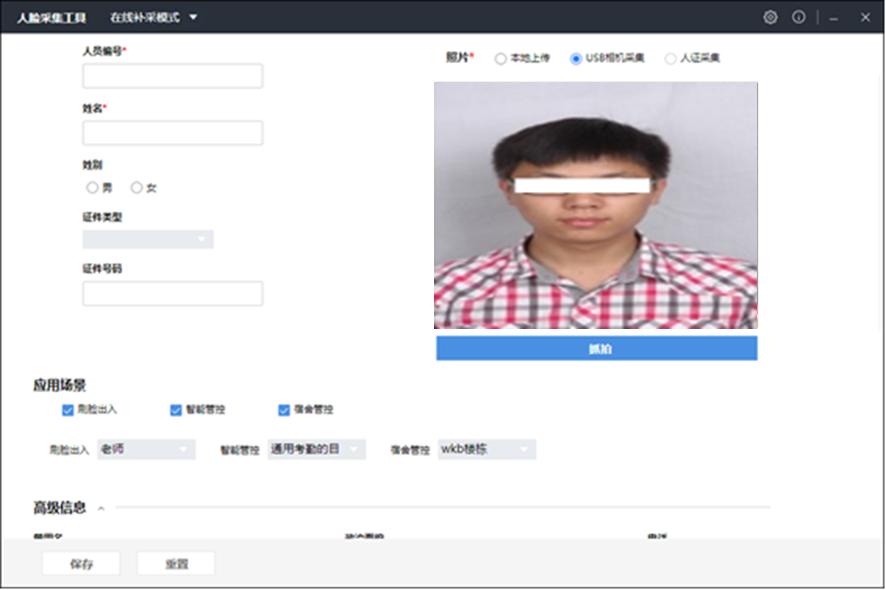Viewport: 886px width, 590px height.
Task: Click the 保存 save button
Action: coord(79,562)
